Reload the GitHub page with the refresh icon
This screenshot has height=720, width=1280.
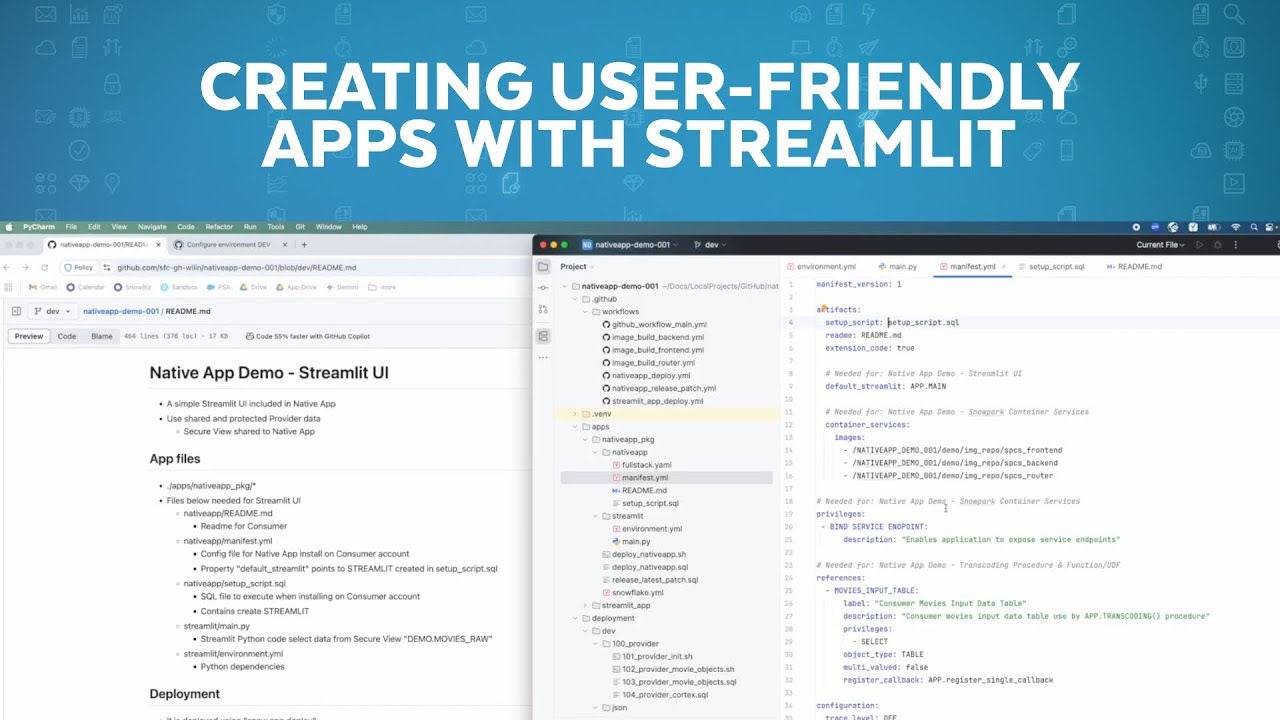(x=44, y=267)
